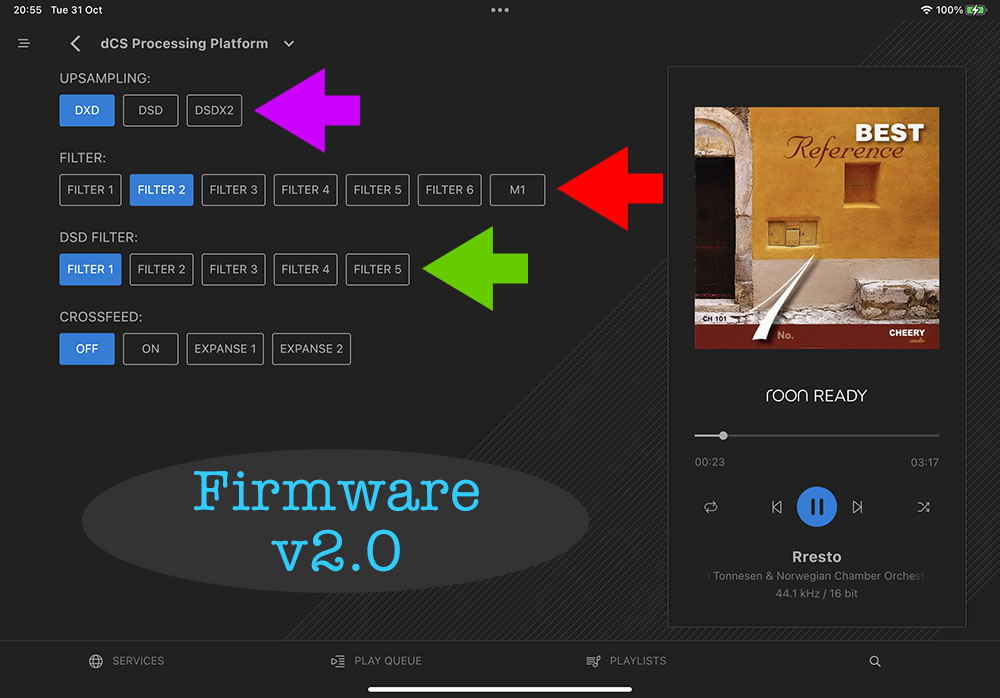The height and width of the screenshot is (698, 1000).
Task: Choose FILTER 4 under Filter
Action: click(x=305, y=189)
